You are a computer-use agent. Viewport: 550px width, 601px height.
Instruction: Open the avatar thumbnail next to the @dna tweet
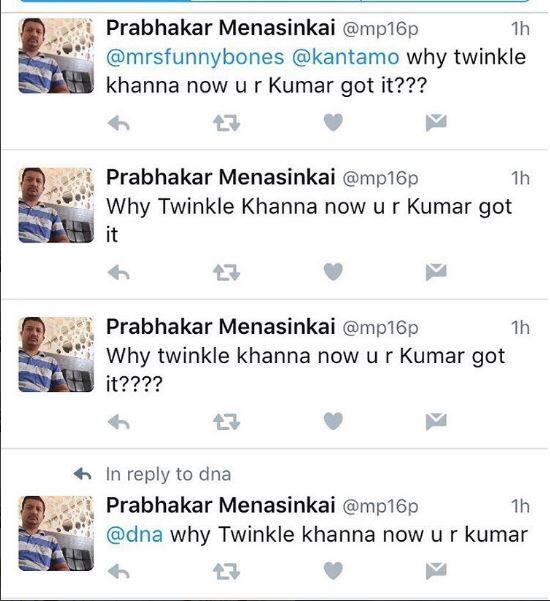(x=56, y=534)
